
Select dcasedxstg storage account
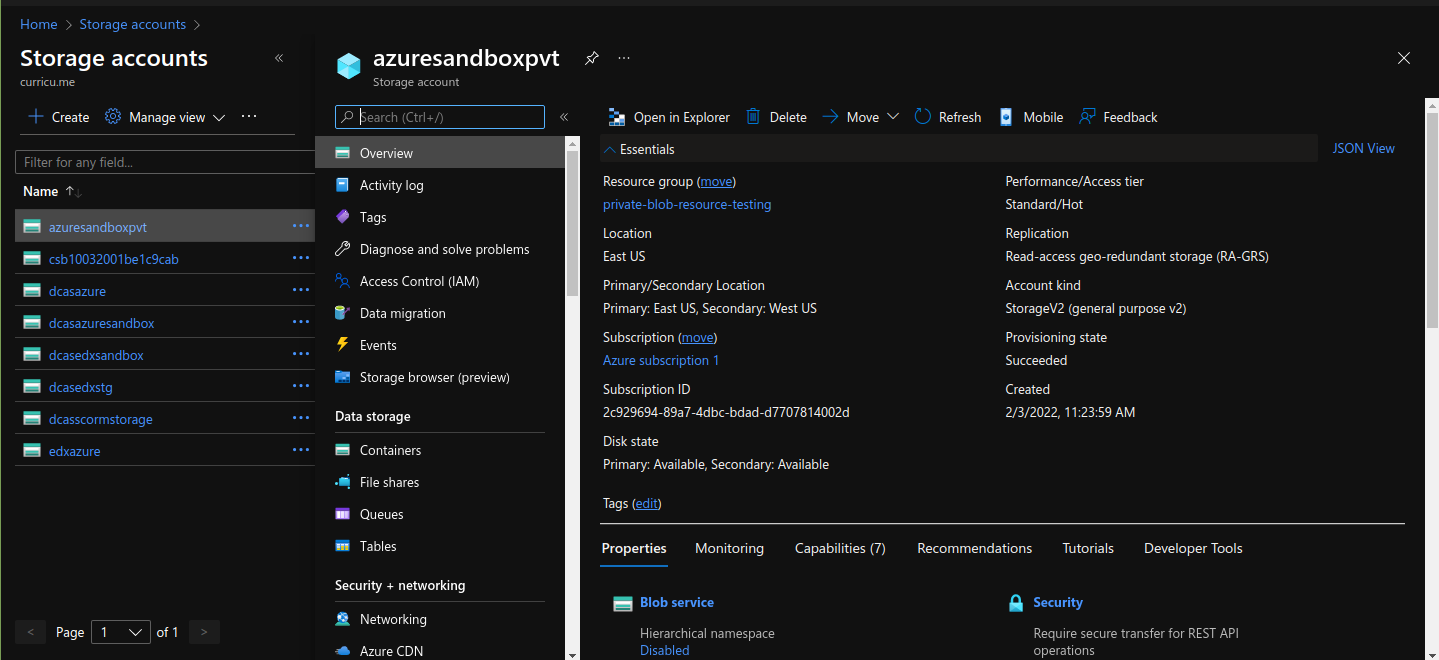point(81,387)
